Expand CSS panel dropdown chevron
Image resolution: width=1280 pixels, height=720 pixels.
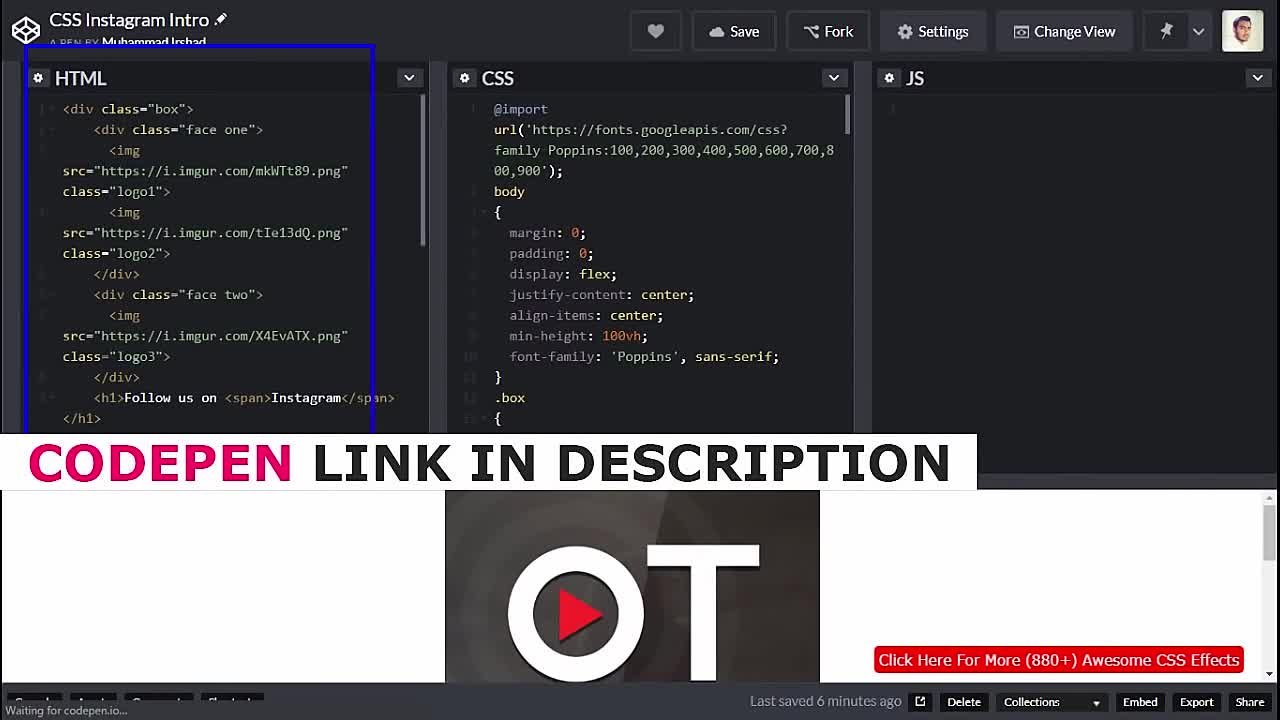(834, 78)
